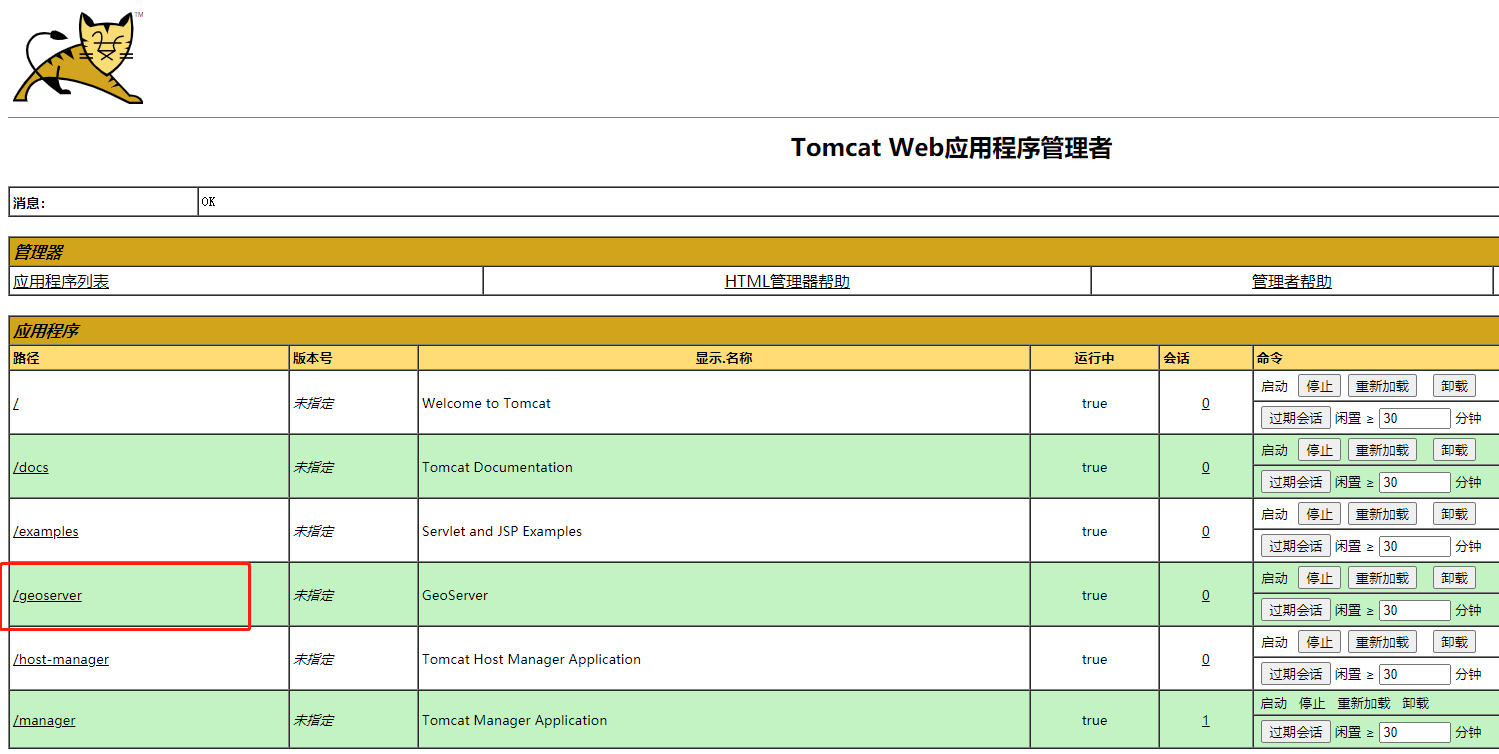Click the idle minutes field for /docs
1499x754 pixels.
(1414, 481)
